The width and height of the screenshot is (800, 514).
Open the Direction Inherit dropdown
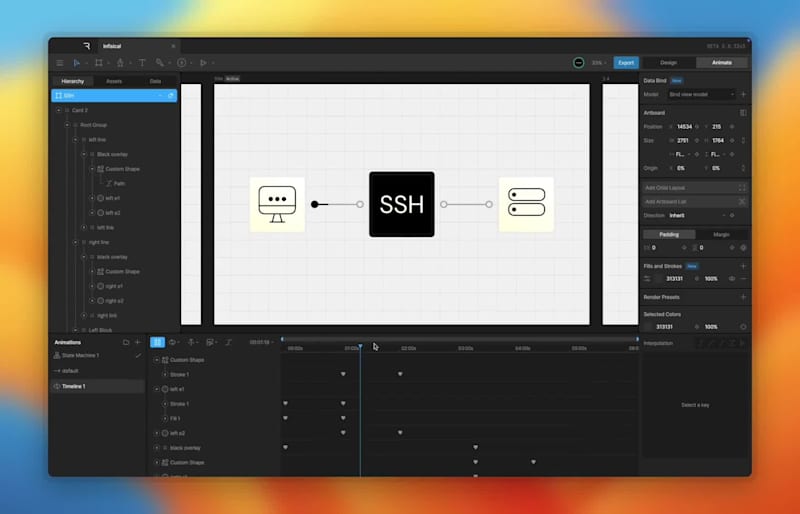pyautogui.click(x=697, y=215)
